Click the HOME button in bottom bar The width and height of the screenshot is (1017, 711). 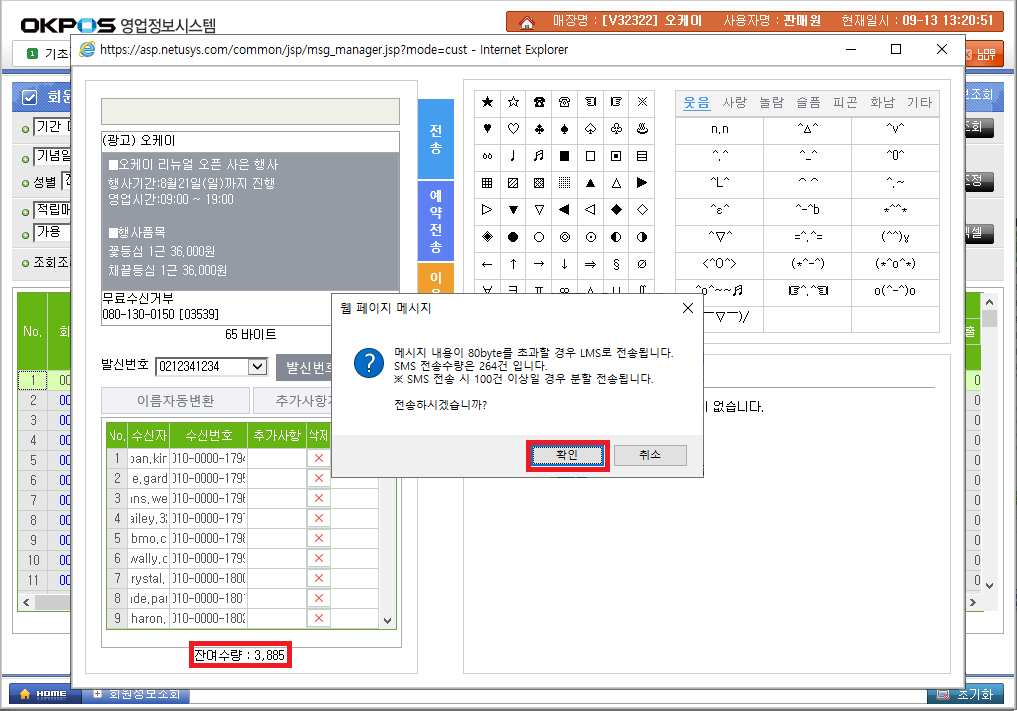[x=43, y=694]
